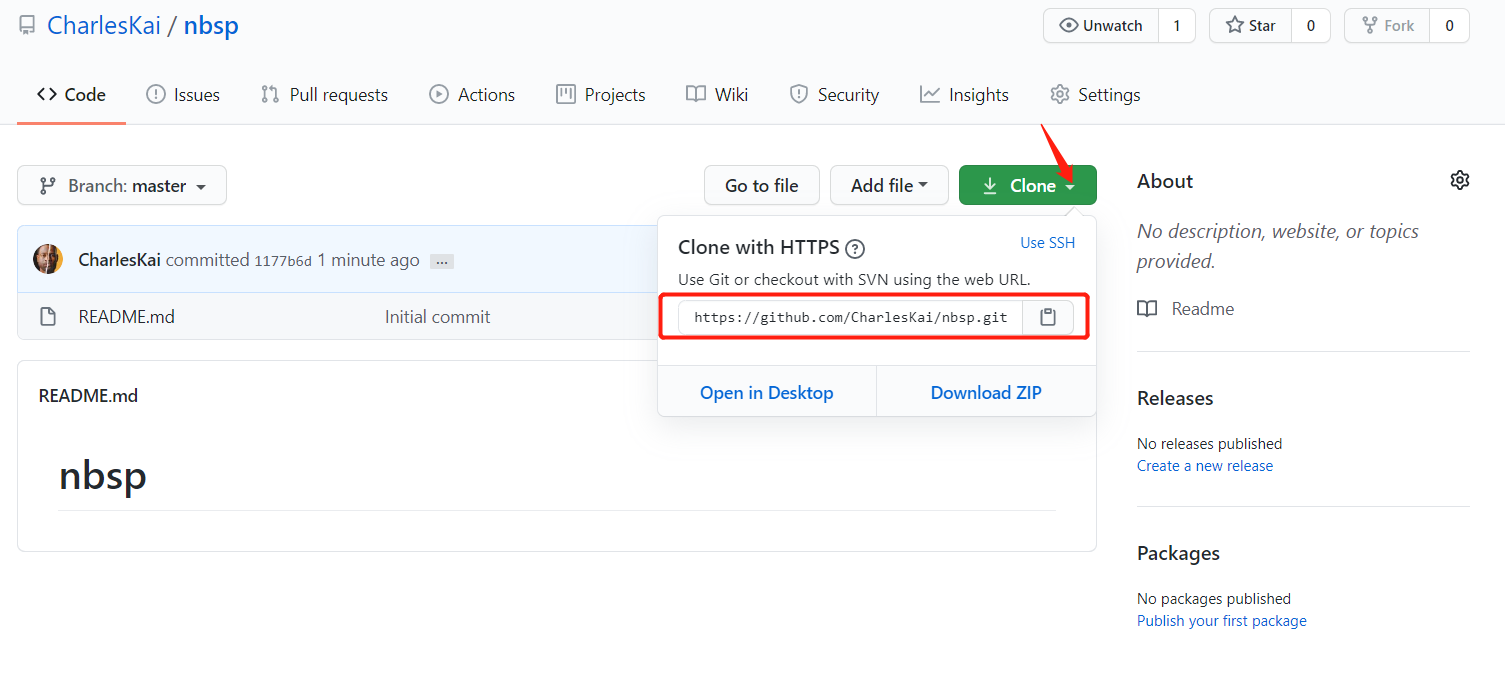Click the README.md header in preview box
The width and height of the screenshot is (1505, 679).
(88, 396)
